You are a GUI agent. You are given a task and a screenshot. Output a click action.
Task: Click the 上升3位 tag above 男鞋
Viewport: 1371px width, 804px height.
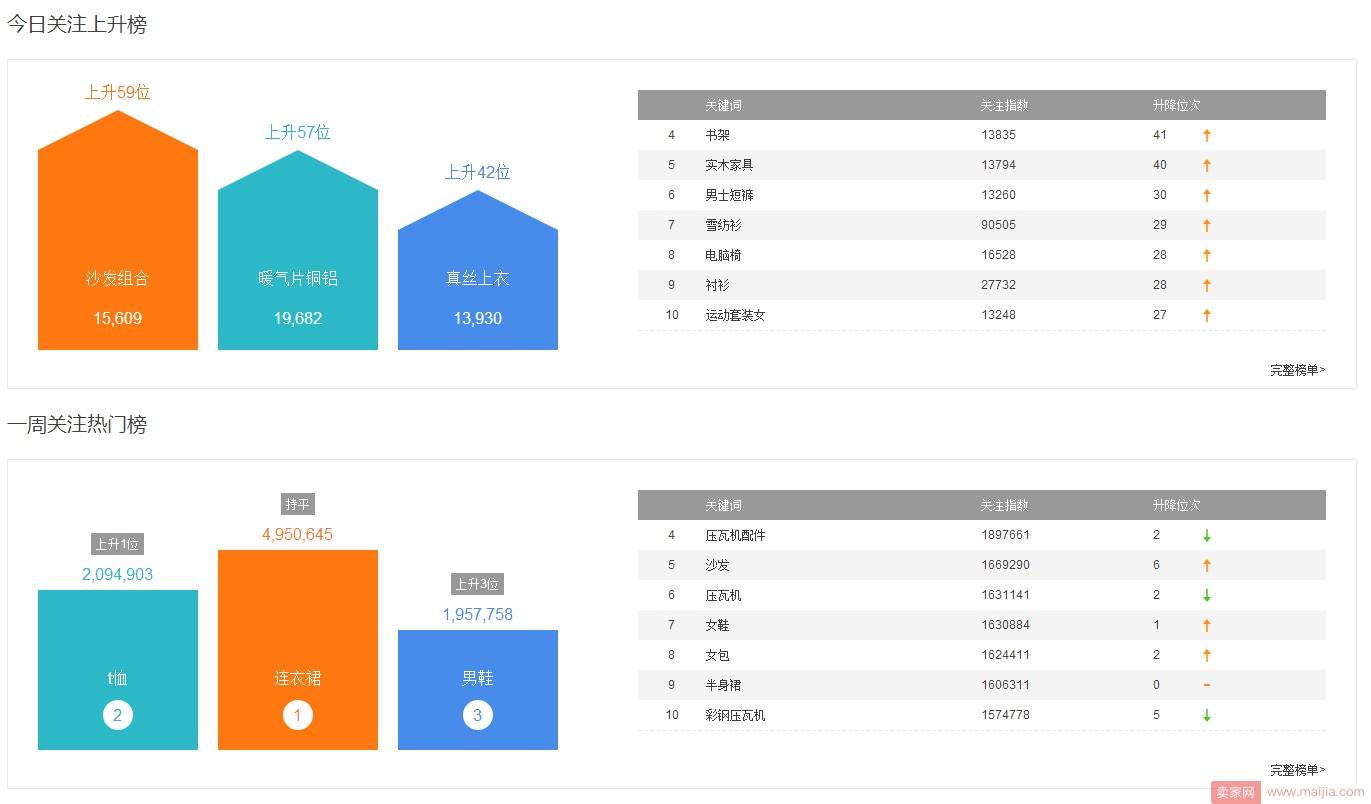coord(478,584)
